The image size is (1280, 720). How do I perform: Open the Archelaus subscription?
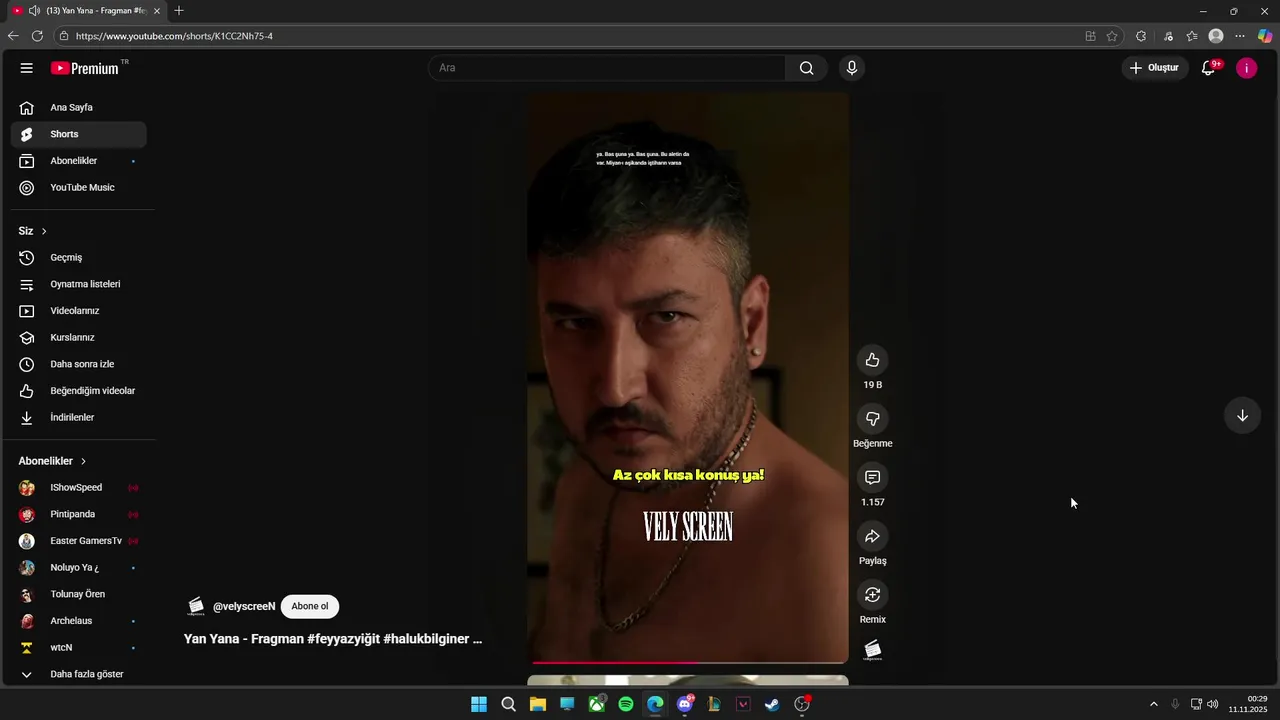click(x=79, y=621)
